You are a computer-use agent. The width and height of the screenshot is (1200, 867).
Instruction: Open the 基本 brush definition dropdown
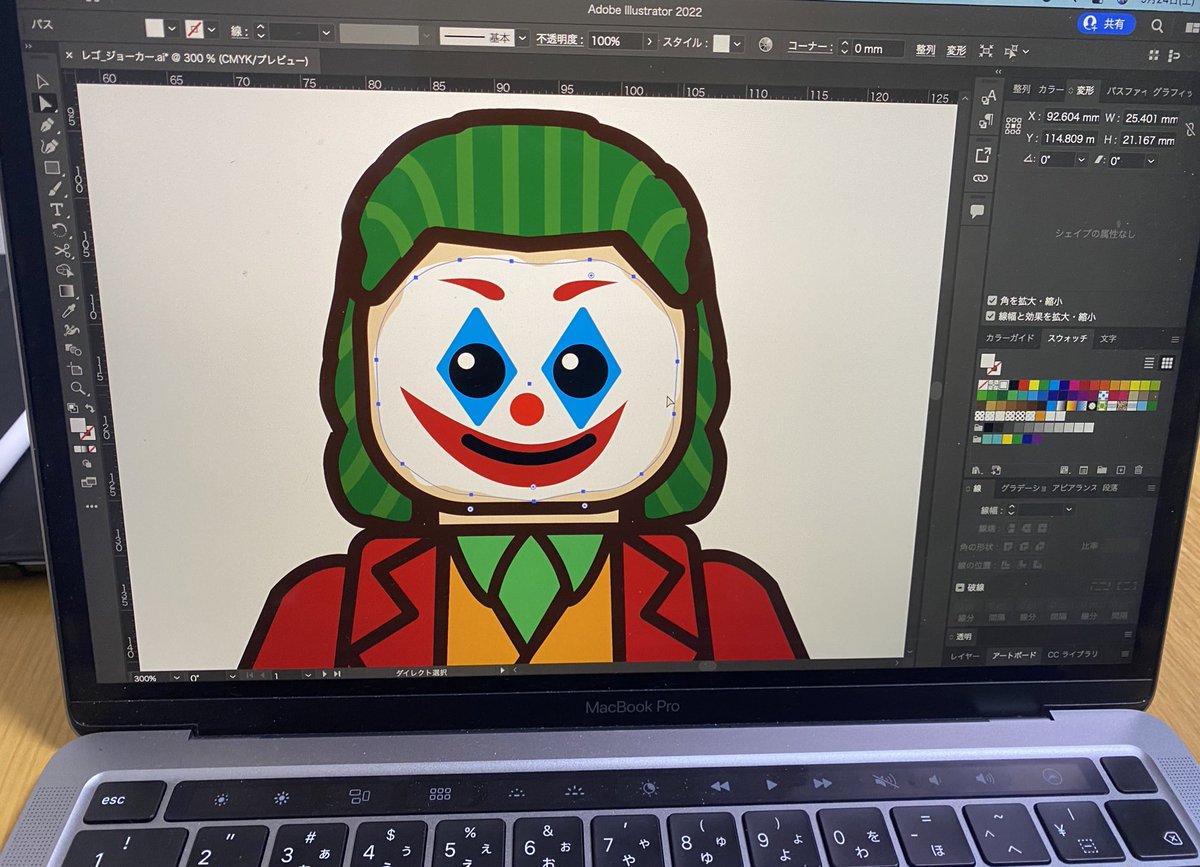pyautogui.click(x=522, y=38)
